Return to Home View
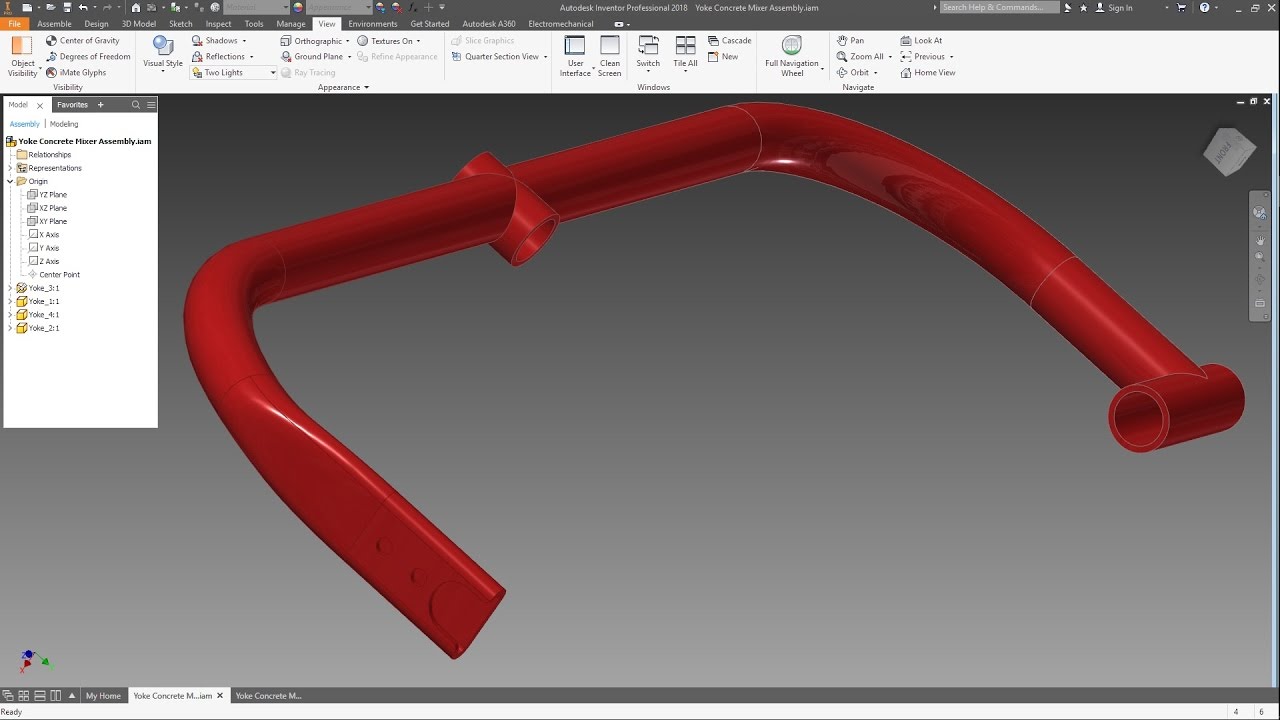This screenshot has height=720, width=1280. [928, 73]
